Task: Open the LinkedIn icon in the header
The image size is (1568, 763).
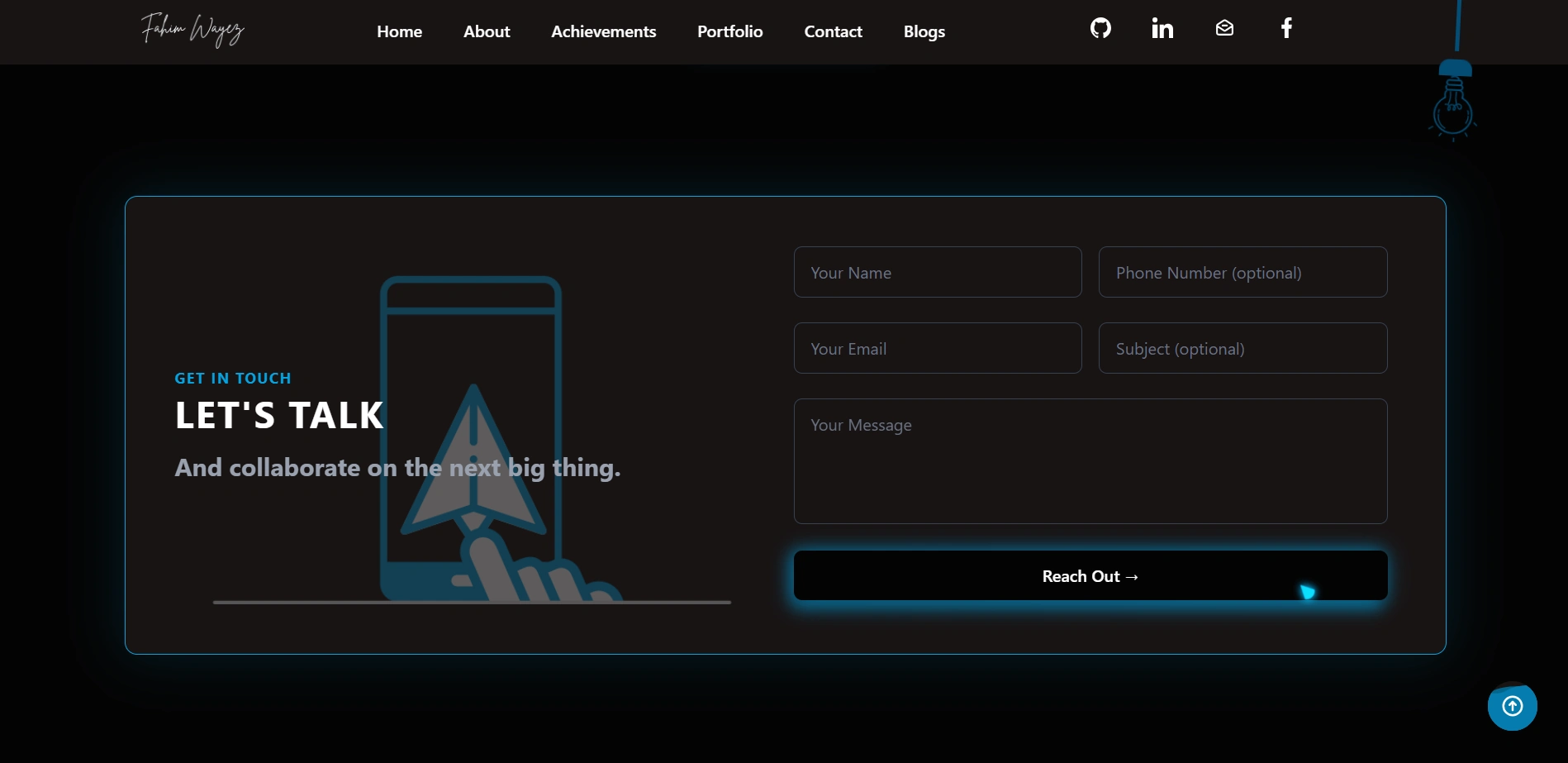Action: 1162,27
